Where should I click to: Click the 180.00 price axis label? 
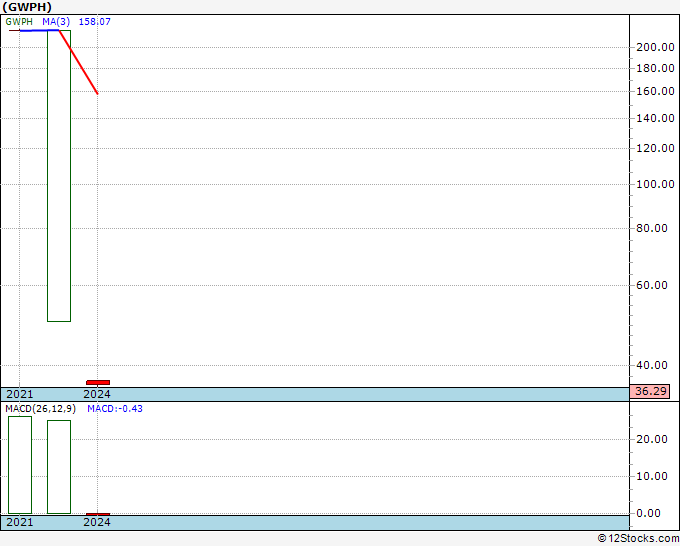click(x=655, y=68)
